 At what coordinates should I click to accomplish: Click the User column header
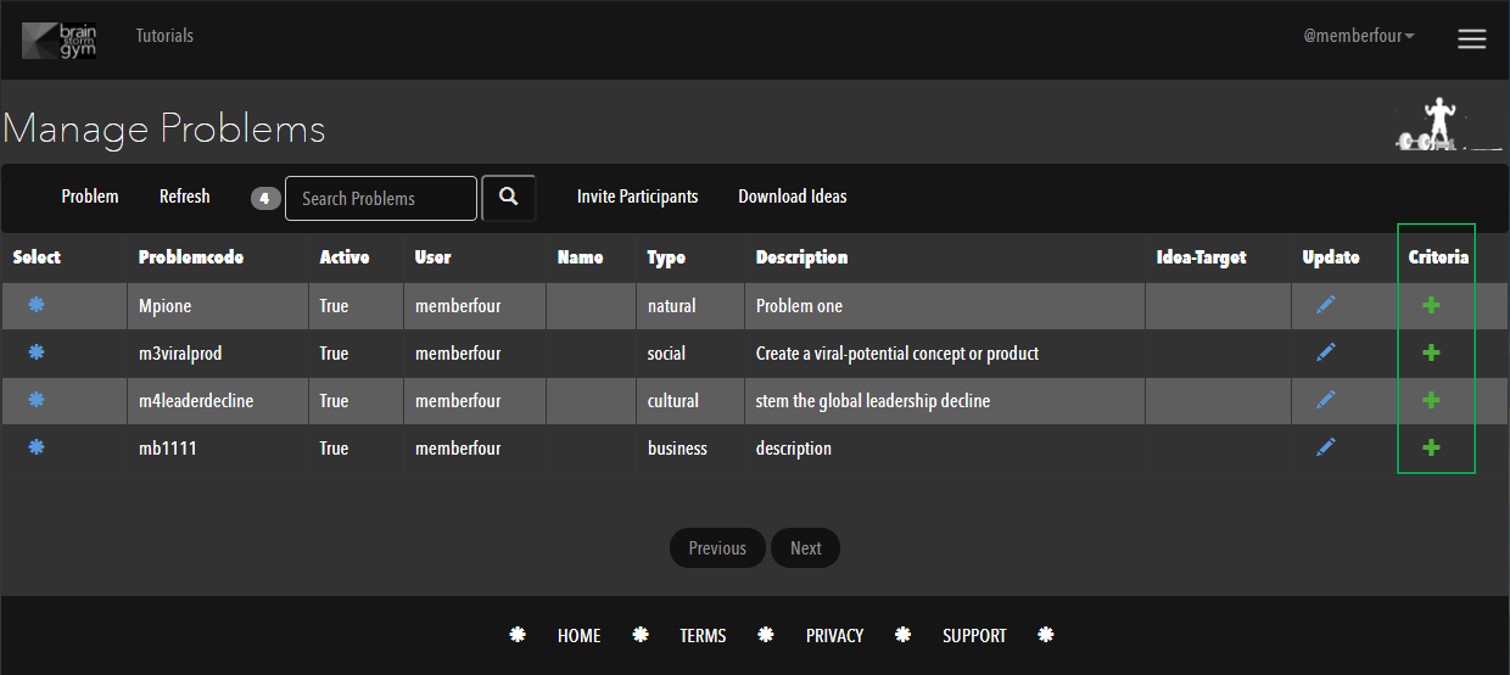click(x=433, y=257)
